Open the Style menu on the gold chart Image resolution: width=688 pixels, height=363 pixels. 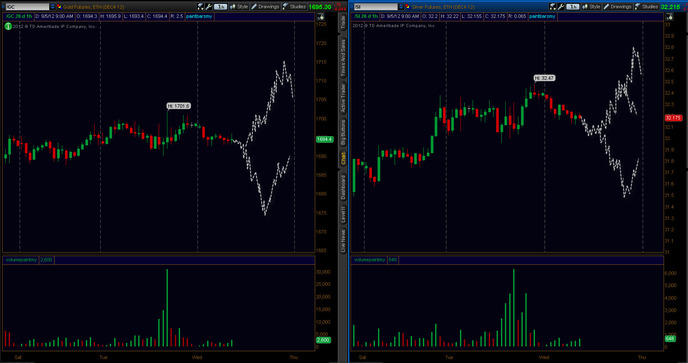(x=239, y=7)
